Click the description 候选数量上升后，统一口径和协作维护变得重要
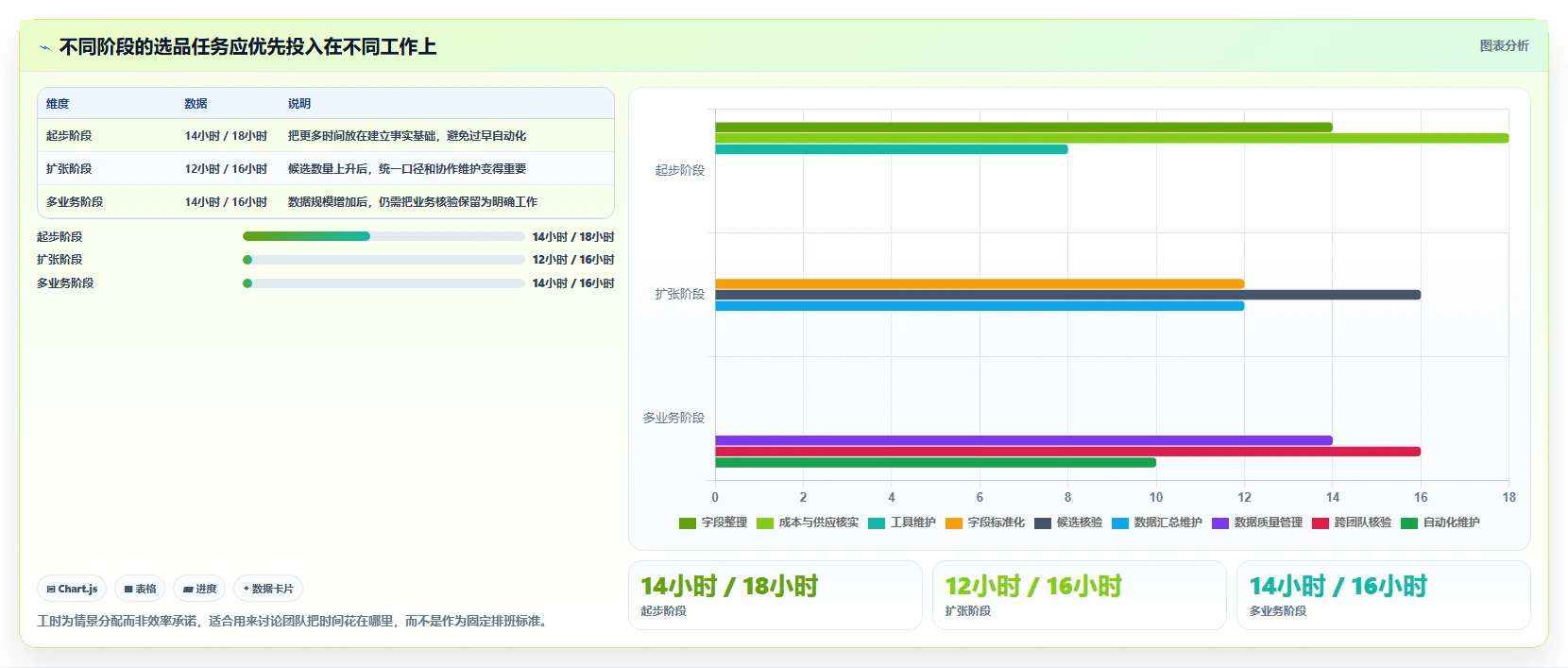Image resolution: width=1568 pixels, height=668 pixels. pos(407,169)
